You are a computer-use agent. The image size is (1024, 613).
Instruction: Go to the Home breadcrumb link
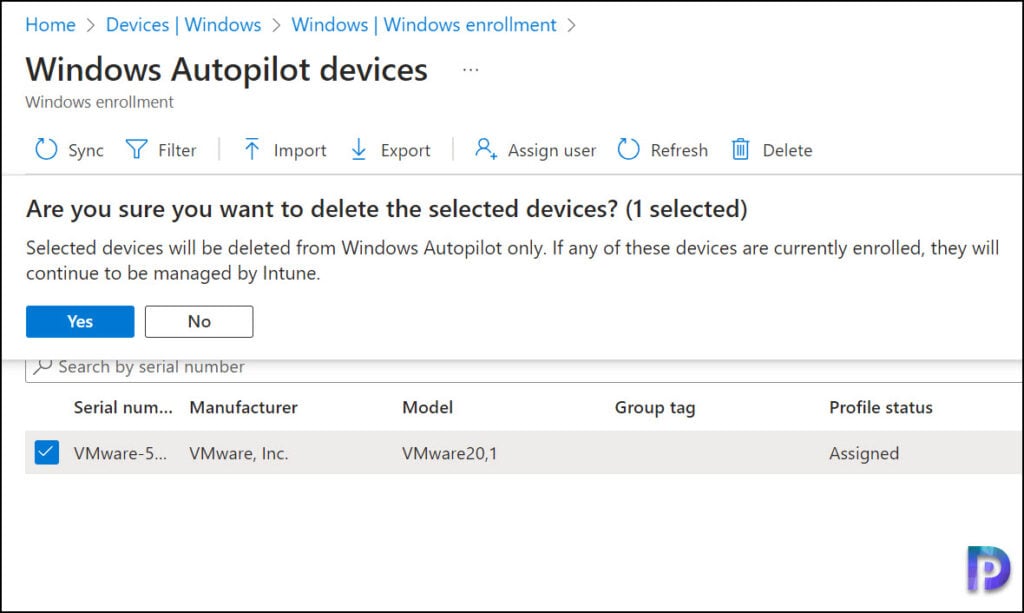(50, 25)
